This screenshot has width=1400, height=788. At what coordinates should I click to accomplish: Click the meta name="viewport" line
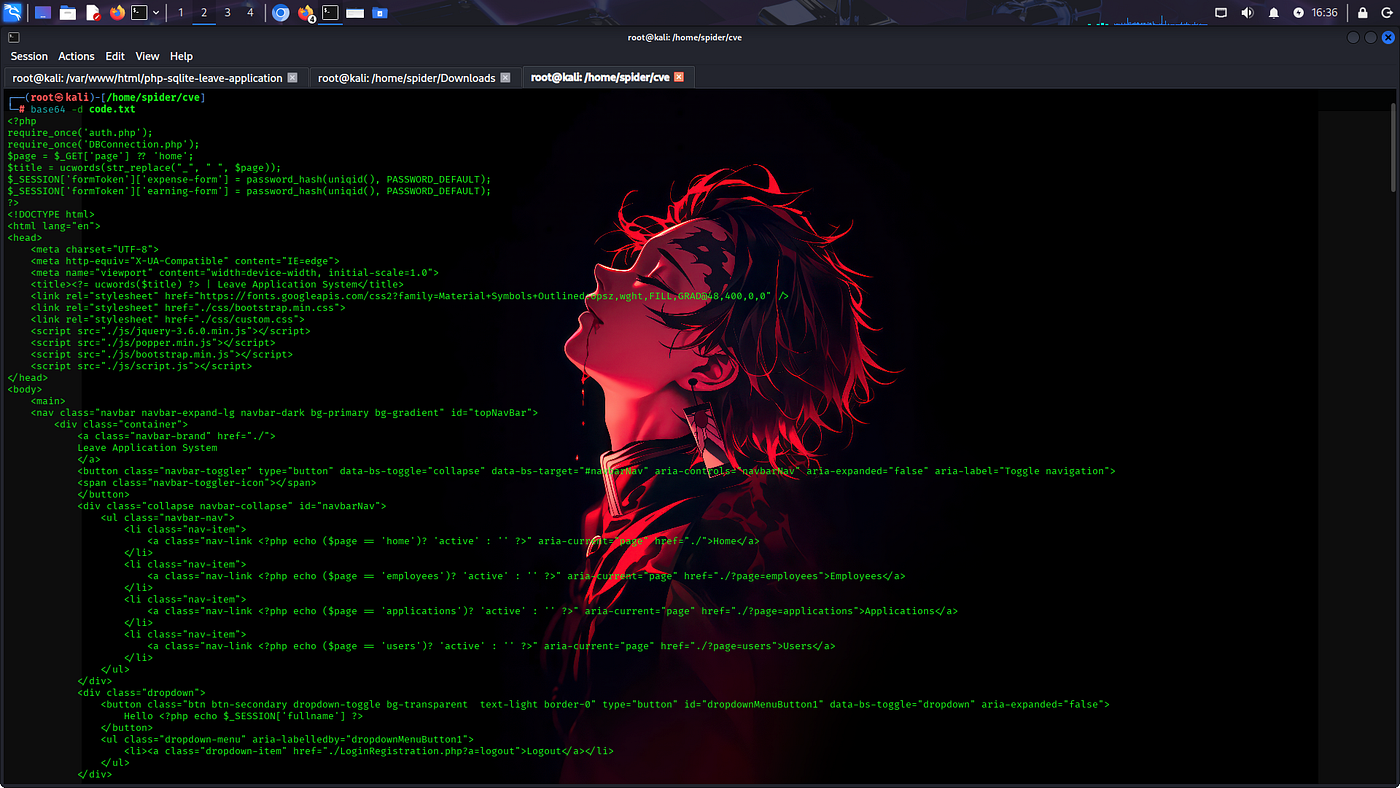(x=235, y=272)
